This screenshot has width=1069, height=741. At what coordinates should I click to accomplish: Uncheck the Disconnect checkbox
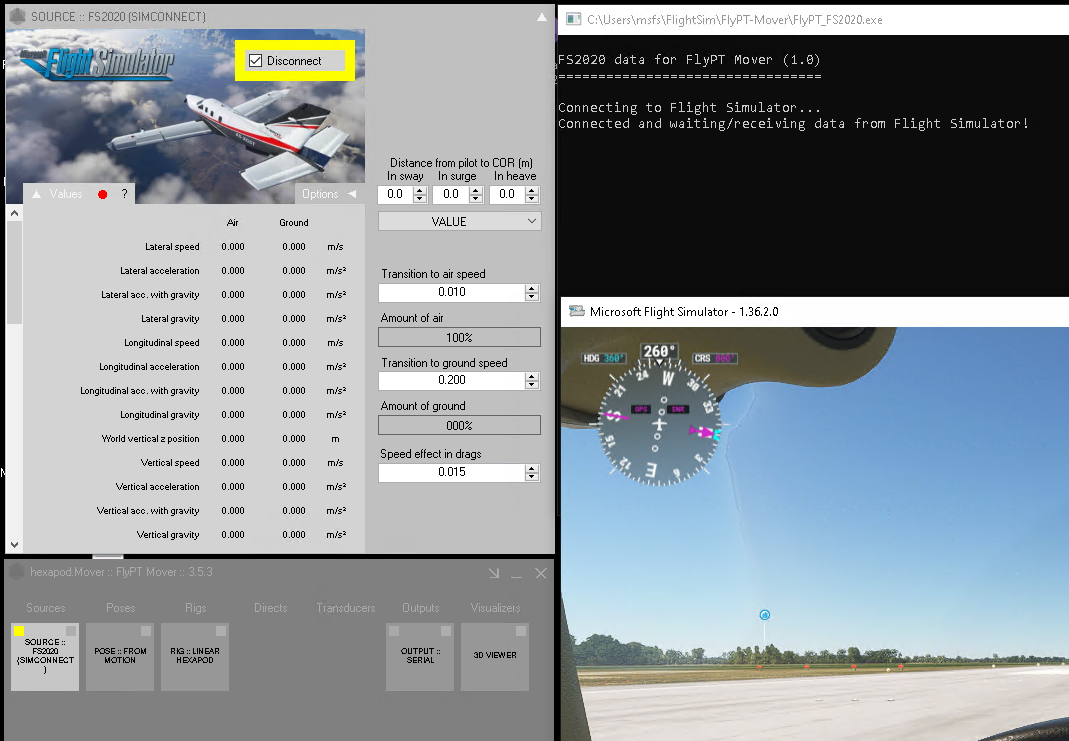coord(255,61)
